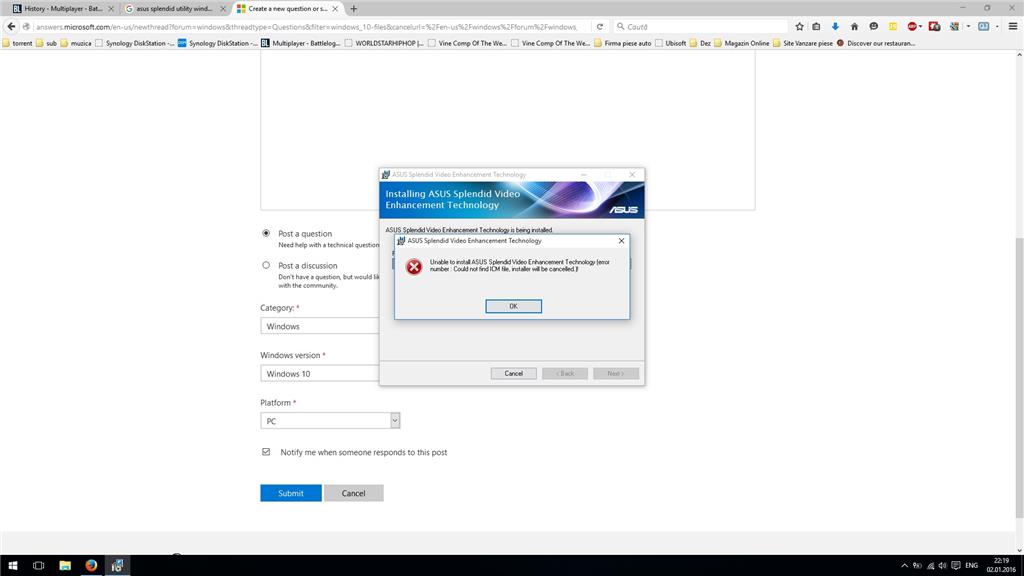Open the 'Ubisoft' bookmark
This screenshot has width=1024, height=576.
[671, 43]
